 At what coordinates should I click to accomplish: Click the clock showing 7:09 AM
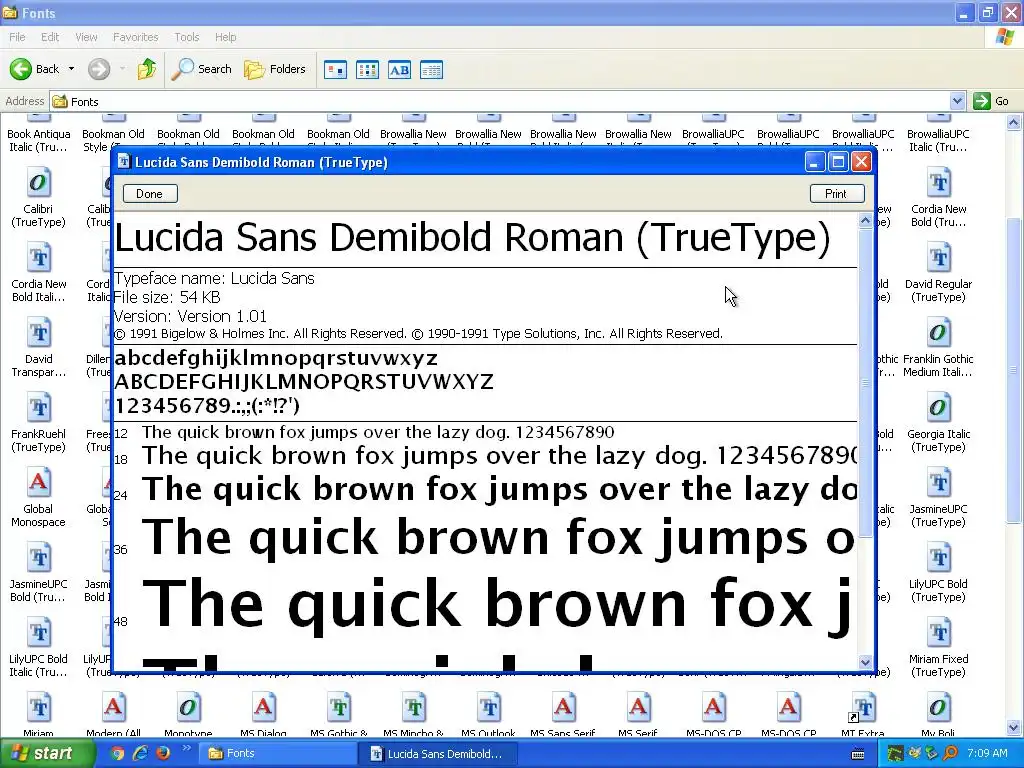click(987, 754)
